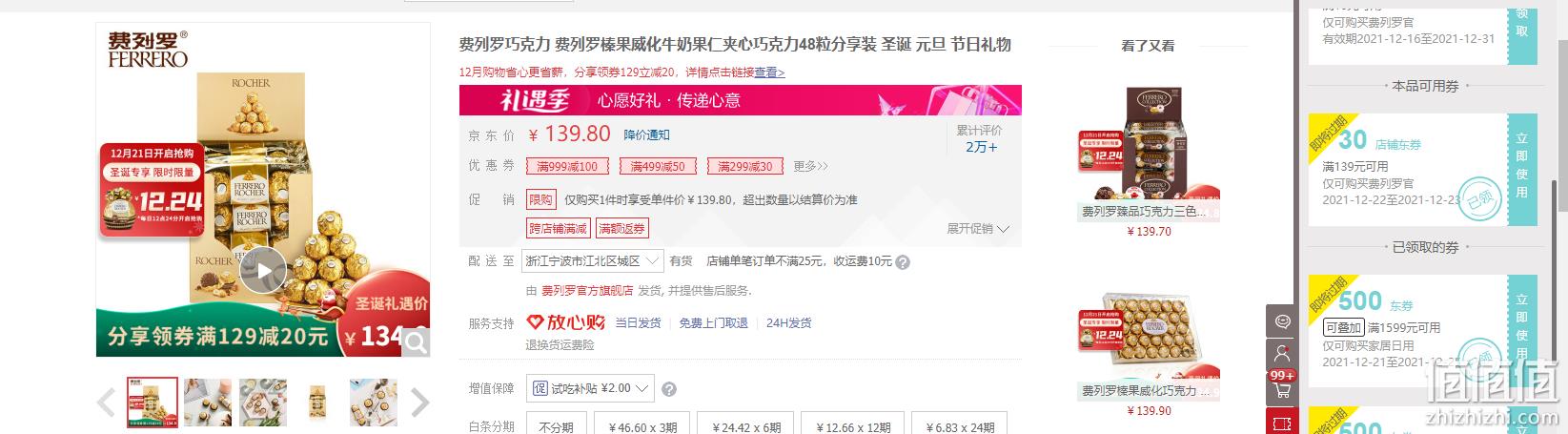Image resolution: width=1568 pixels, height=434 pixels.
Task: Click the 降价通知 price alert link
Action: click(646, 135)
